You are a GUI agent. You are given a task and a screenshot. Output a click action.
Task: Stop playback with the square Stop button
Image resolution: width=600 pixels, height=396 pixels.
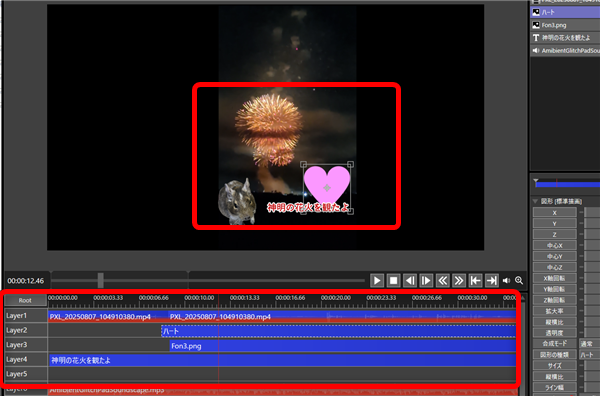point(393,280)
